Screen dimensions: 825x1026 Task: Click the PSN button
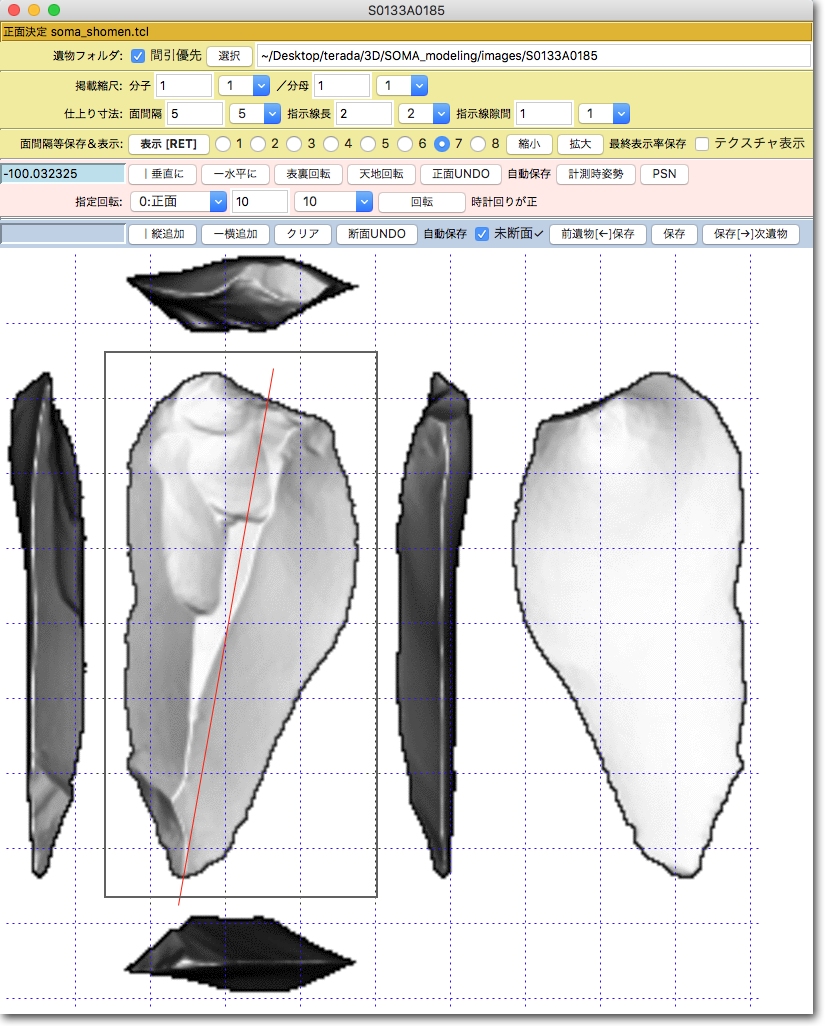pyautogui.click(x=664, y=174)
